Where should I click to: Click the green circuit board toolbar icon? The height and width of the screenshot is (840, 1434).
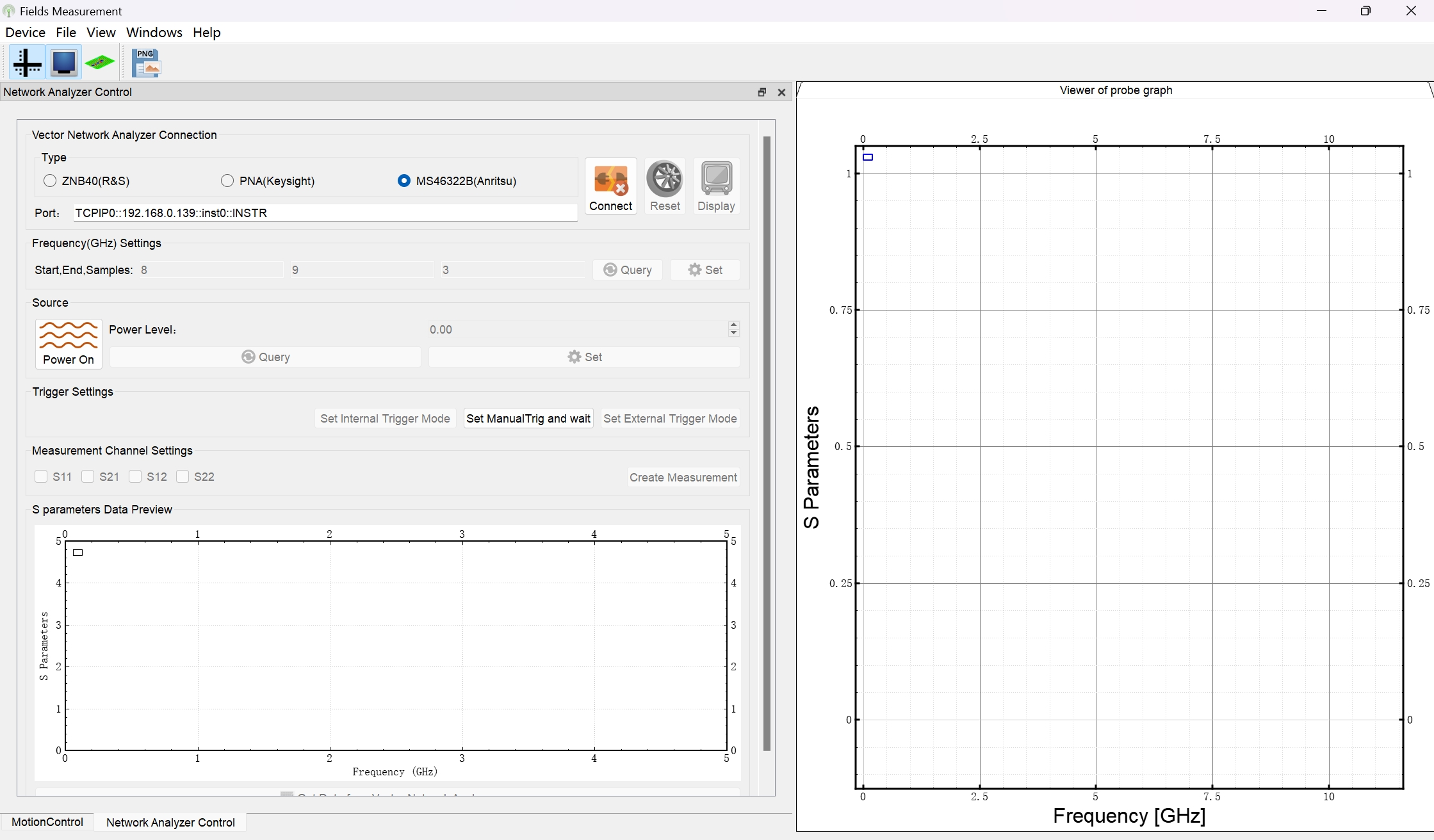click(x=100, y=63)
